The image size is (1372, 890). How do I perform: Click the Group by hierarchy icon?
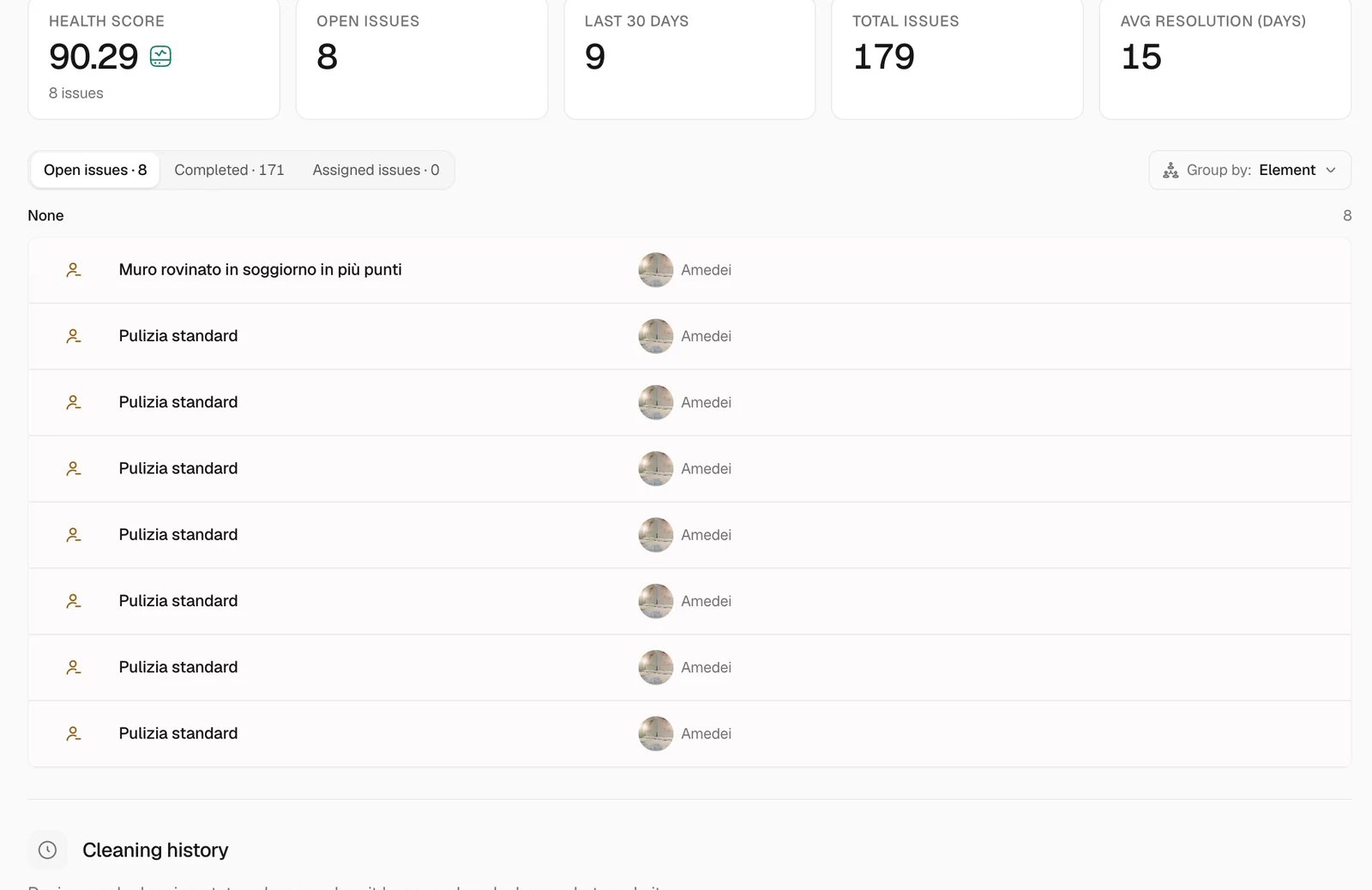pyautogui.click(x=1170, y=170)
